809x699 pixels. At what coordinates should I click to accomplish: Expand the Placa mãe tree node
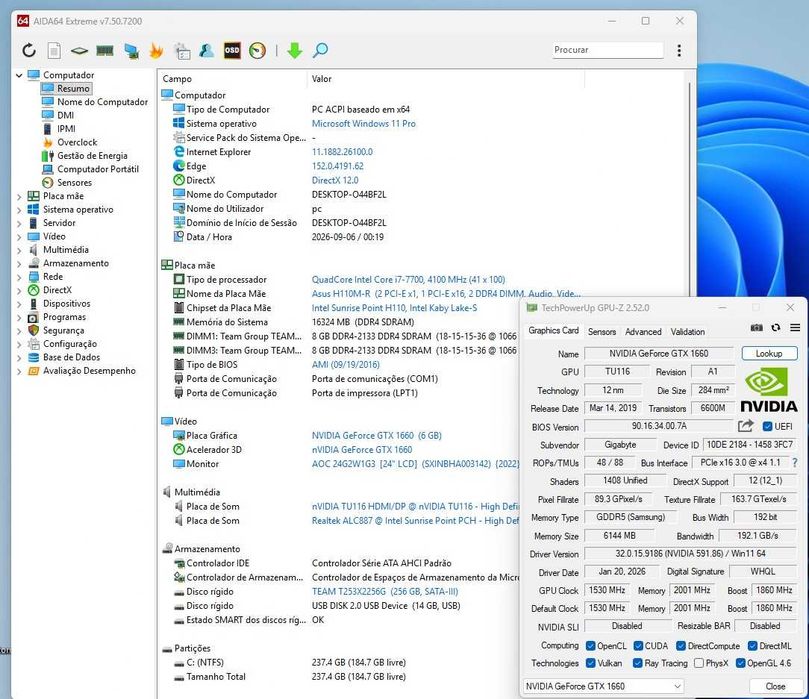19,197
